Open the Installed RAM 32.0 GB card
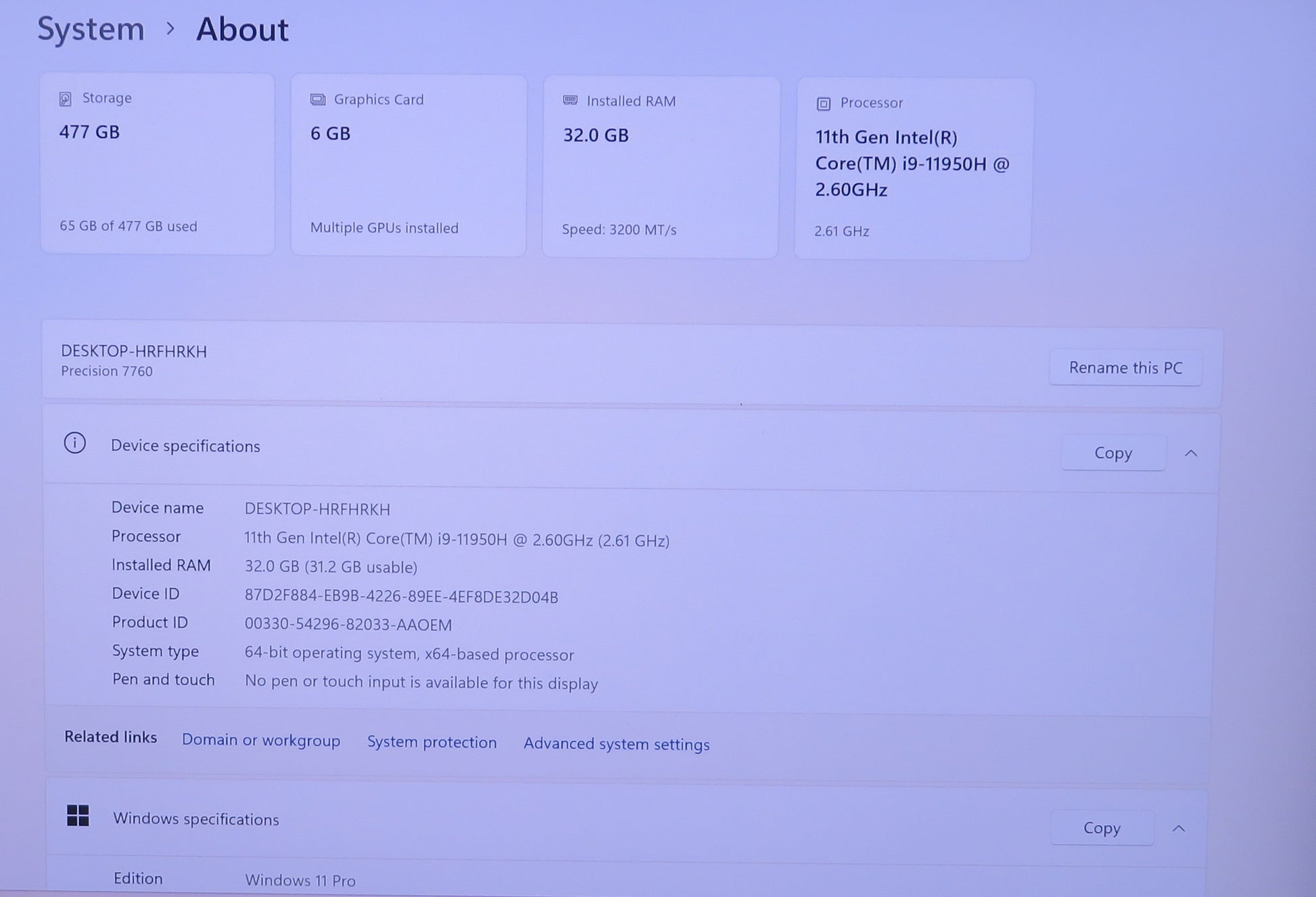The height and width of the screenshot is (897, 1316). pyautogui.click(x=661, y=168)
